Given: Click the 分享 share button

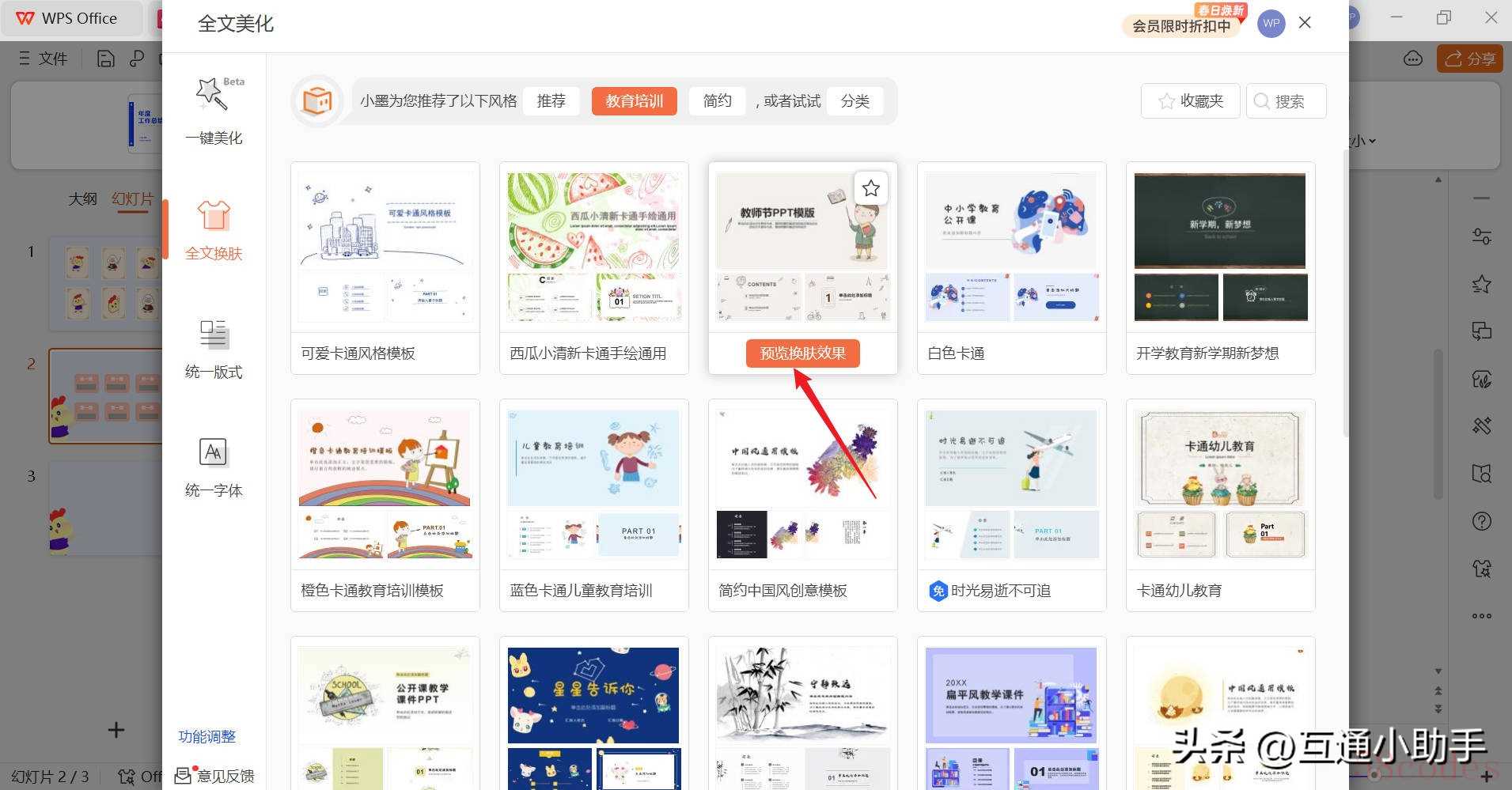Looking at the screenshot, I should pyautogui.click(x=1470, y=59).
